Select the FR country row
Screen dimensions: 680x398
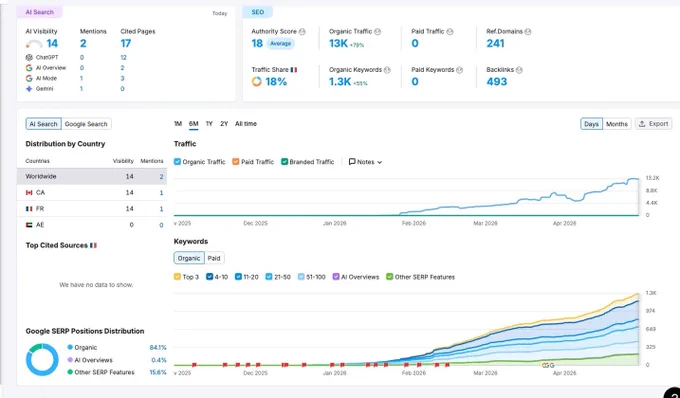click(x=92, y=209)
